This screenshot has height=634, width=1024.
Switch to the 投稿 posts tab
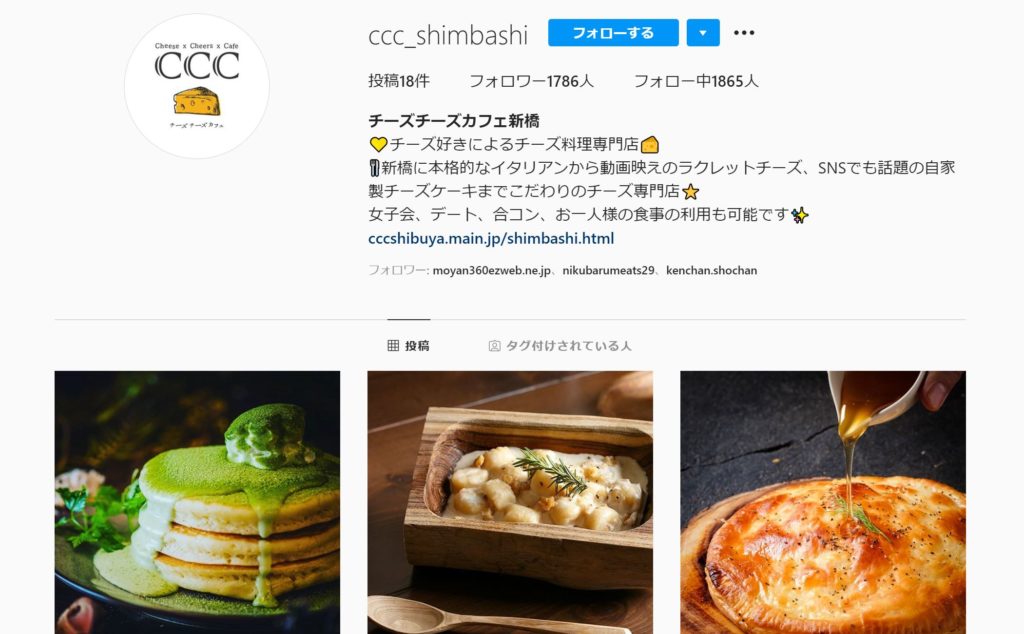coord(409,345)
